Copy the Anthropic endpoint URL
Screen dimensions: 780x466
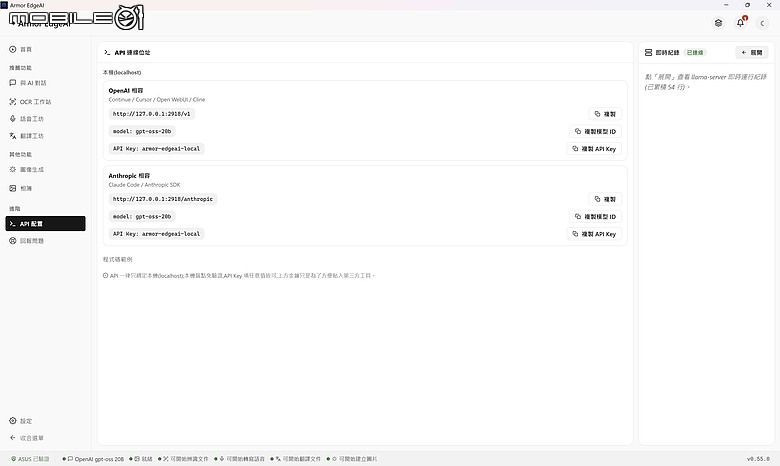605,199
